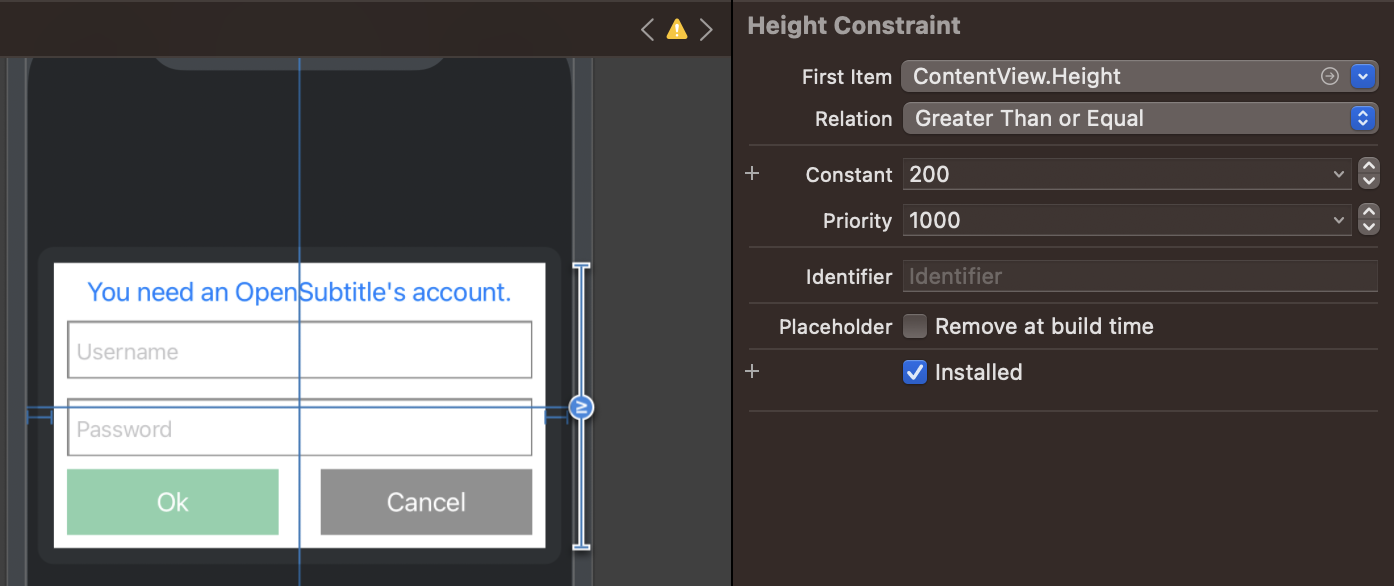This screenshot has height=586, width=1394.
Task: Open the yellow warning triangle issue
Action: click(x=677, y=29)
